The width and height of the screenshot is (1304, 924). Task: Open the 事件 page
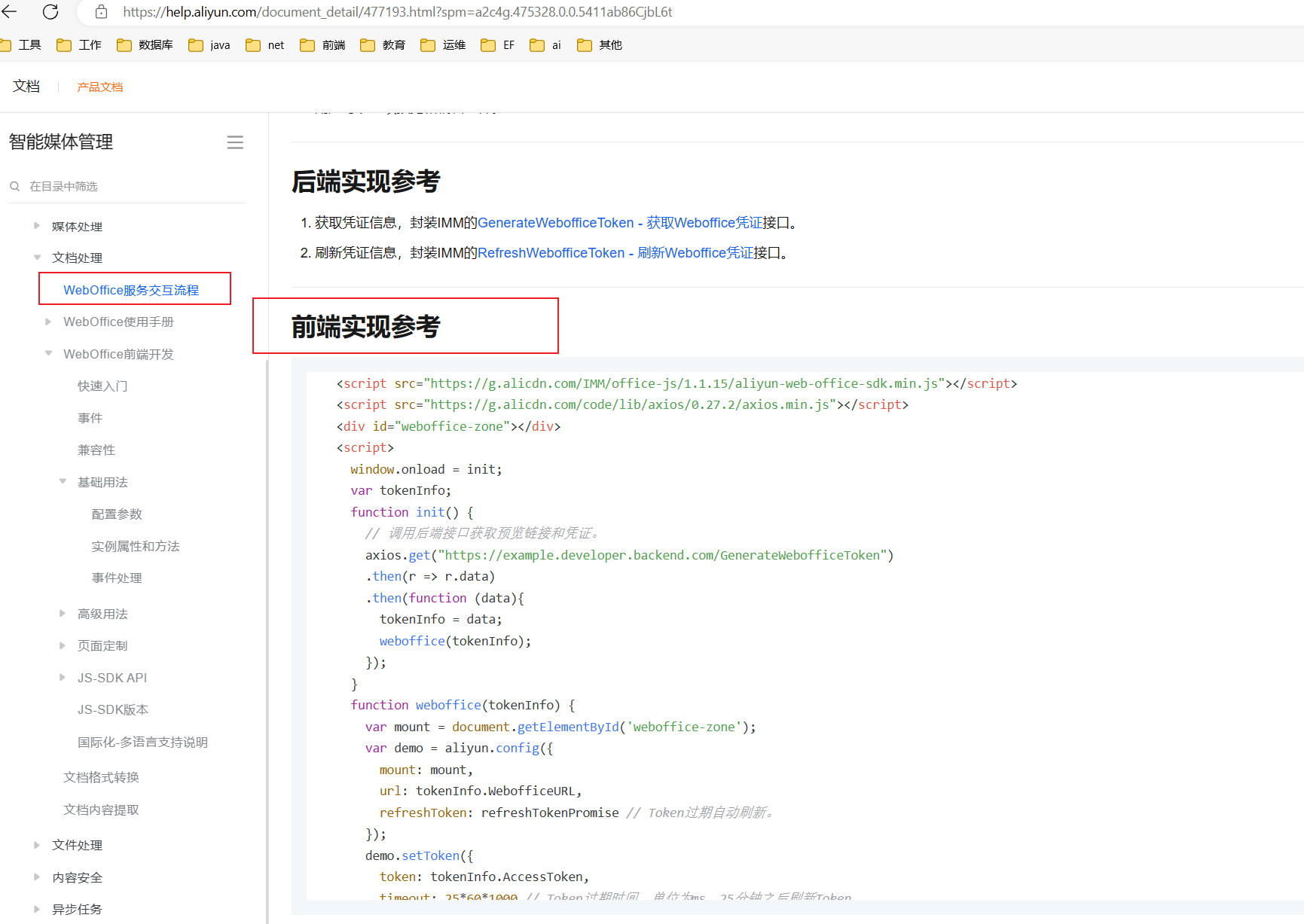tap(90, 418)
